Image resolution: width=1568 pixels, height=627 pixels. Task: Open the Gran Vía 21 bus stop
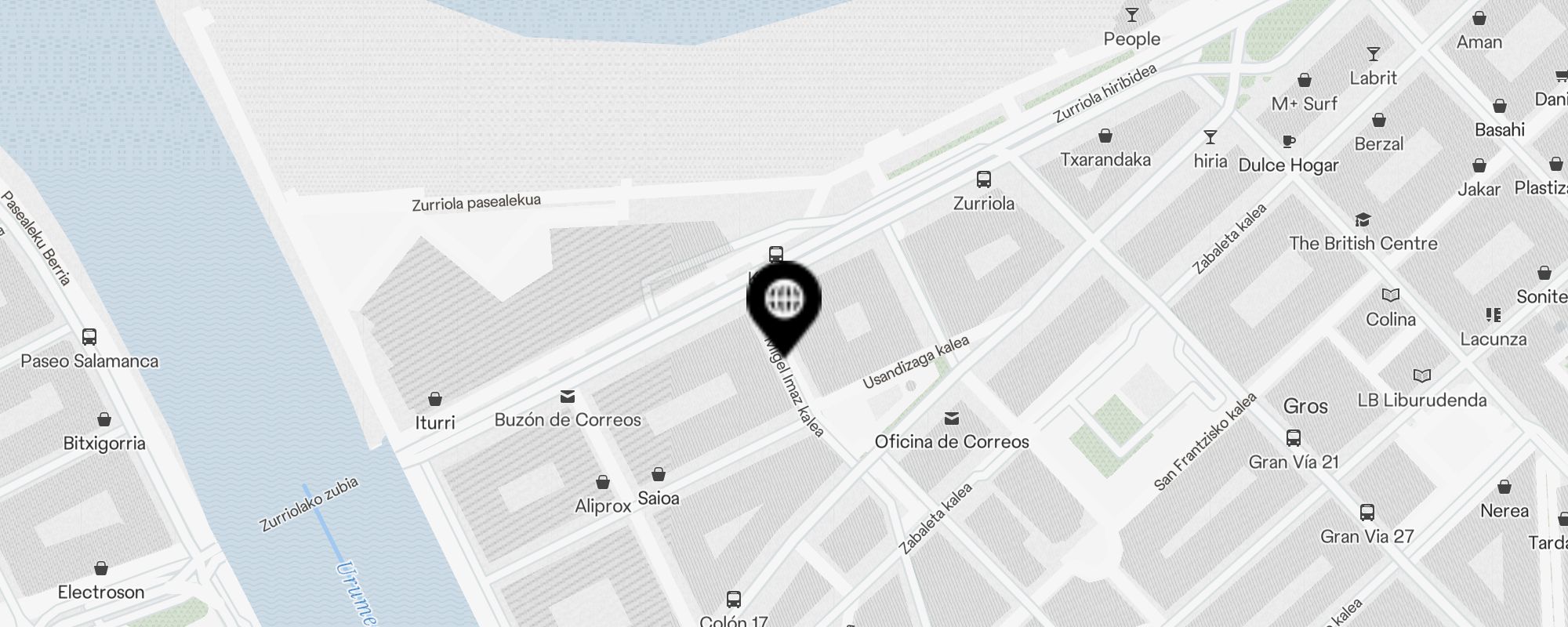[1294, 438]
